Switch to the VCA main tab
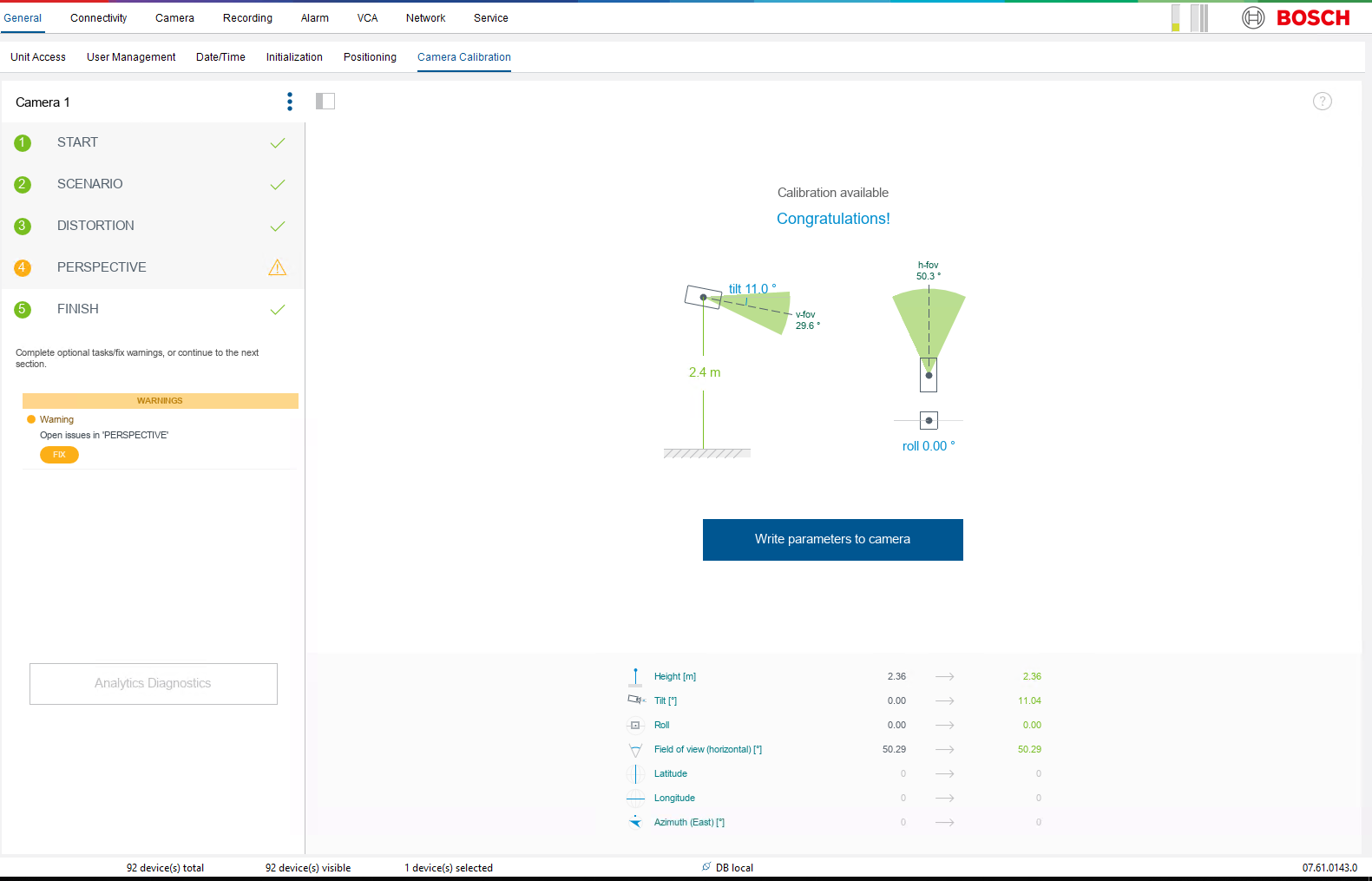 [367, 18]
